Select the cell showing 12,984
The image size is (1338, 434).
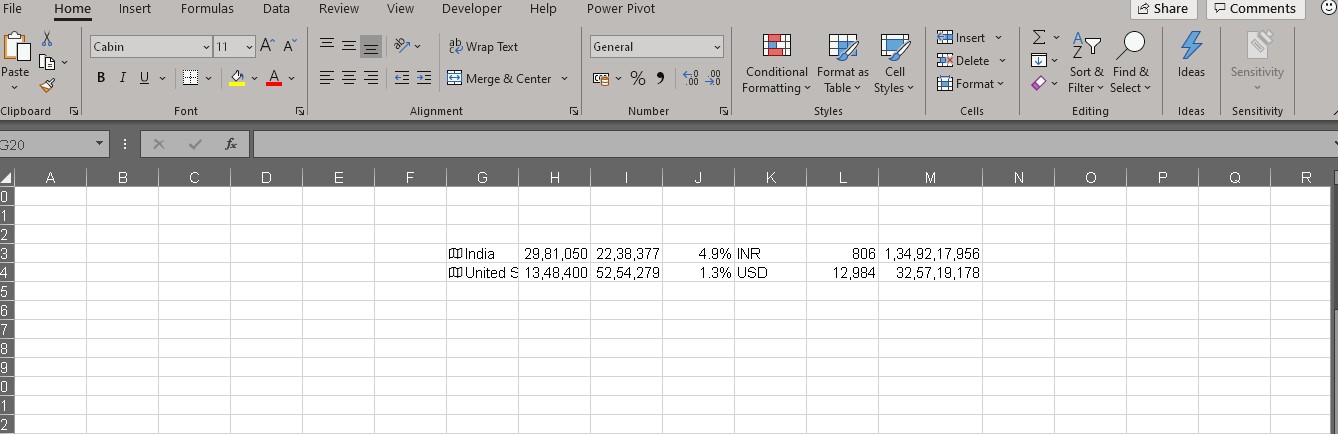[842, 273]
